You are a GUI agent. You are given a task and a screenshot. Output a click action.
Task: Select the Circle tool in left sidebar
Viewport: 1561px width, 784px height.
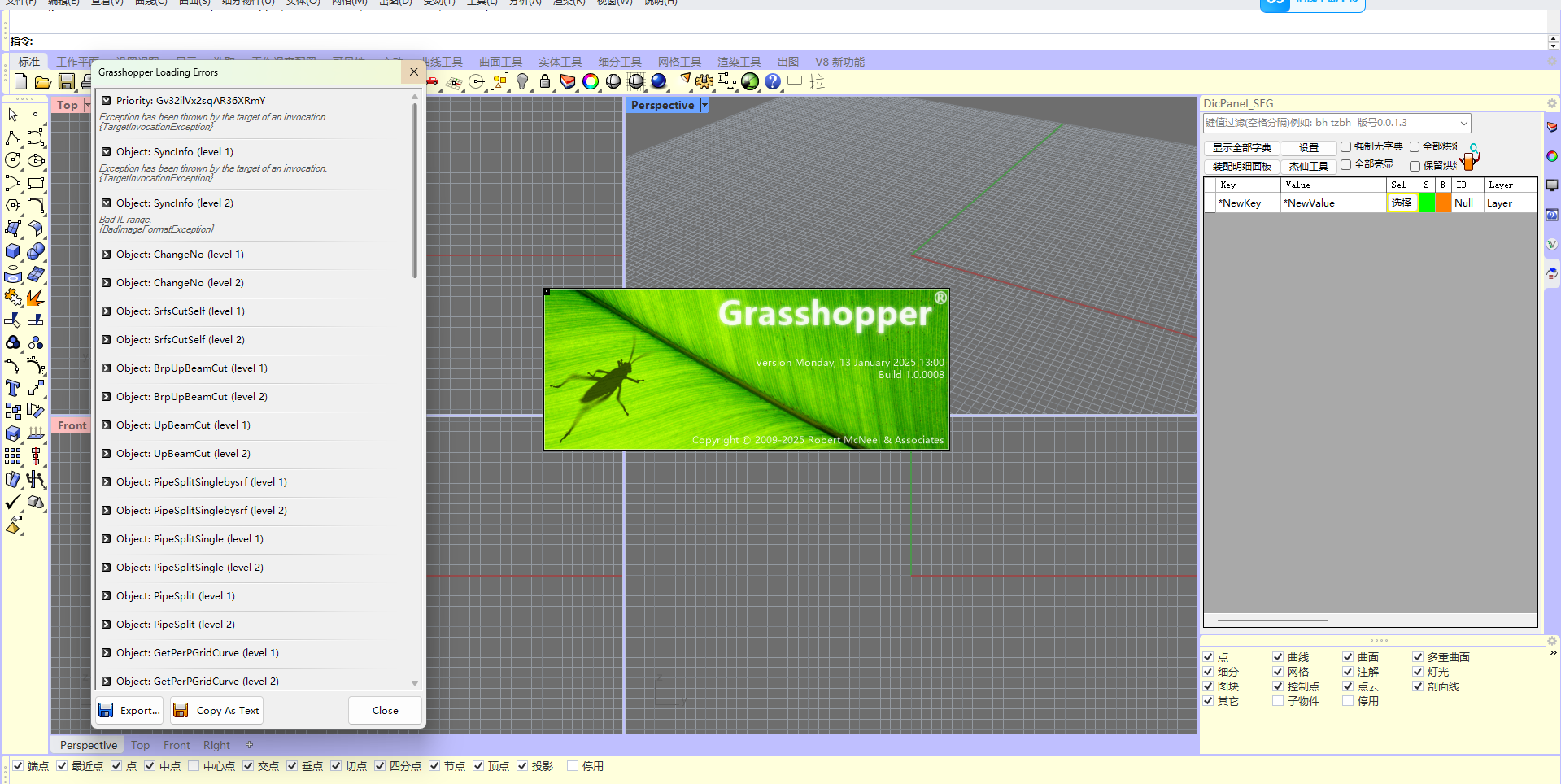(x=13, y=160)
